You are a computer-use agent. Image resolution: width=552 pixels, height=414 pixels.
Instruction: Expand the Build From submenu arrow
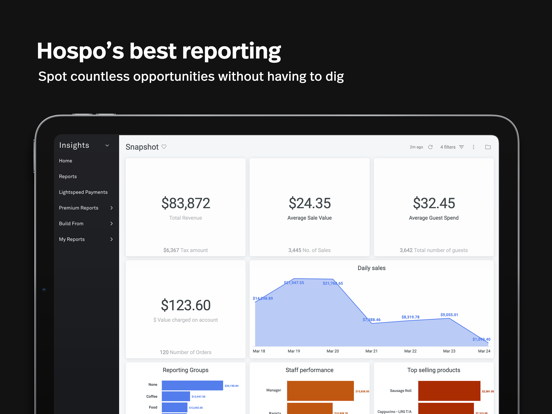(x=112, y=224)
